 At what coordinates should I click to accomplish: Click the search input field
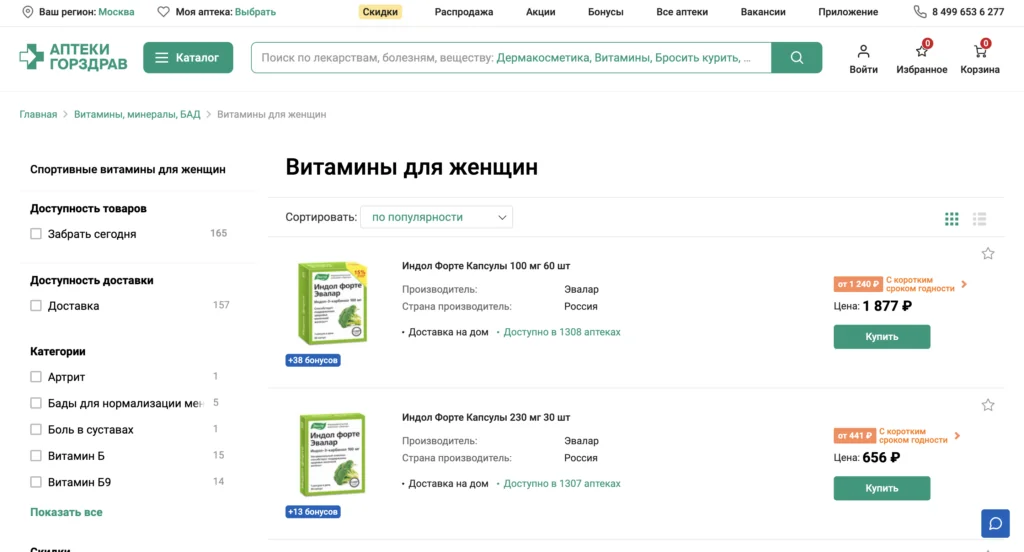[511, 57]
